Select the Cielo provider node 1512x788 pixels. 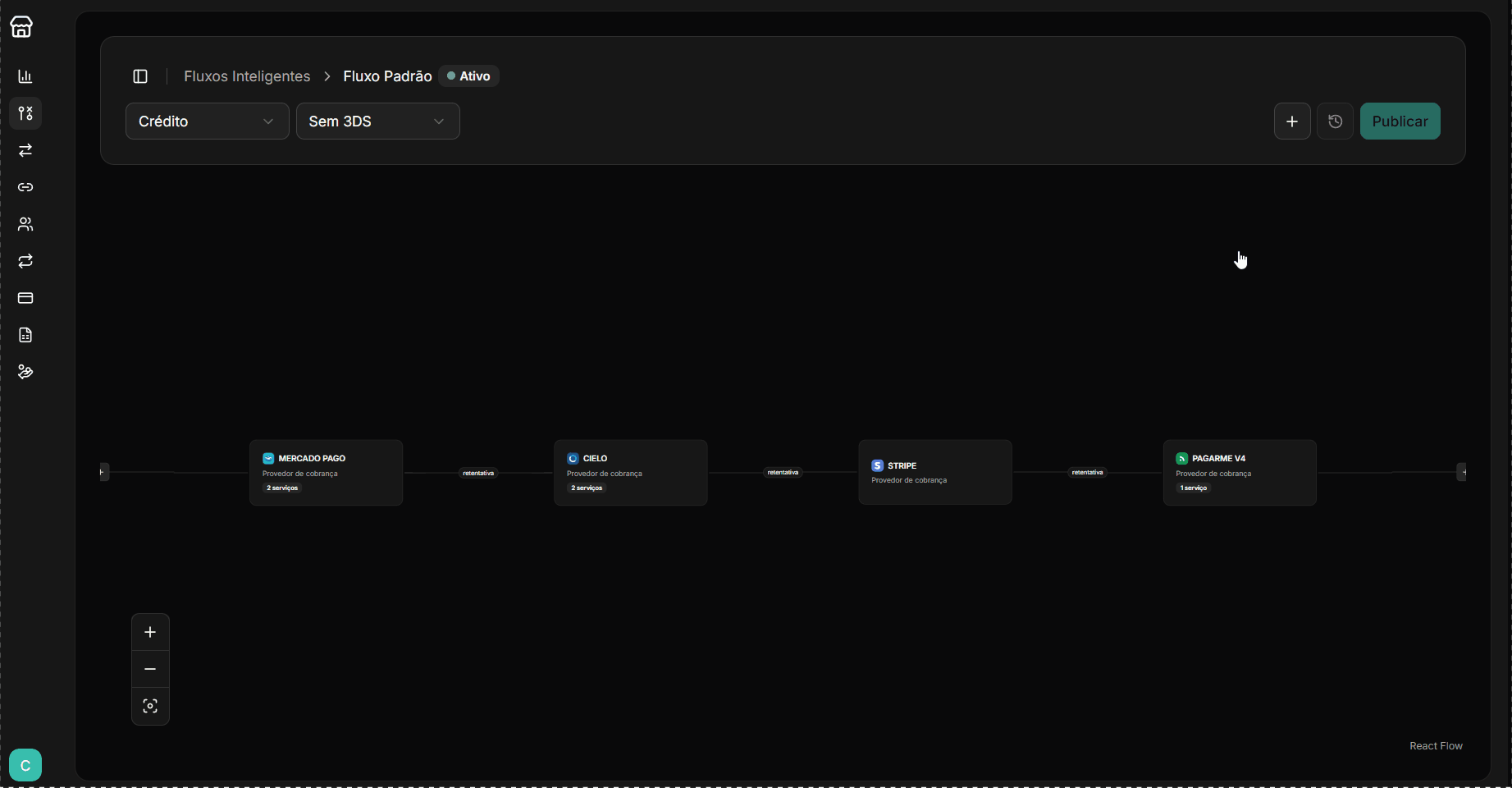coord(631,473)
